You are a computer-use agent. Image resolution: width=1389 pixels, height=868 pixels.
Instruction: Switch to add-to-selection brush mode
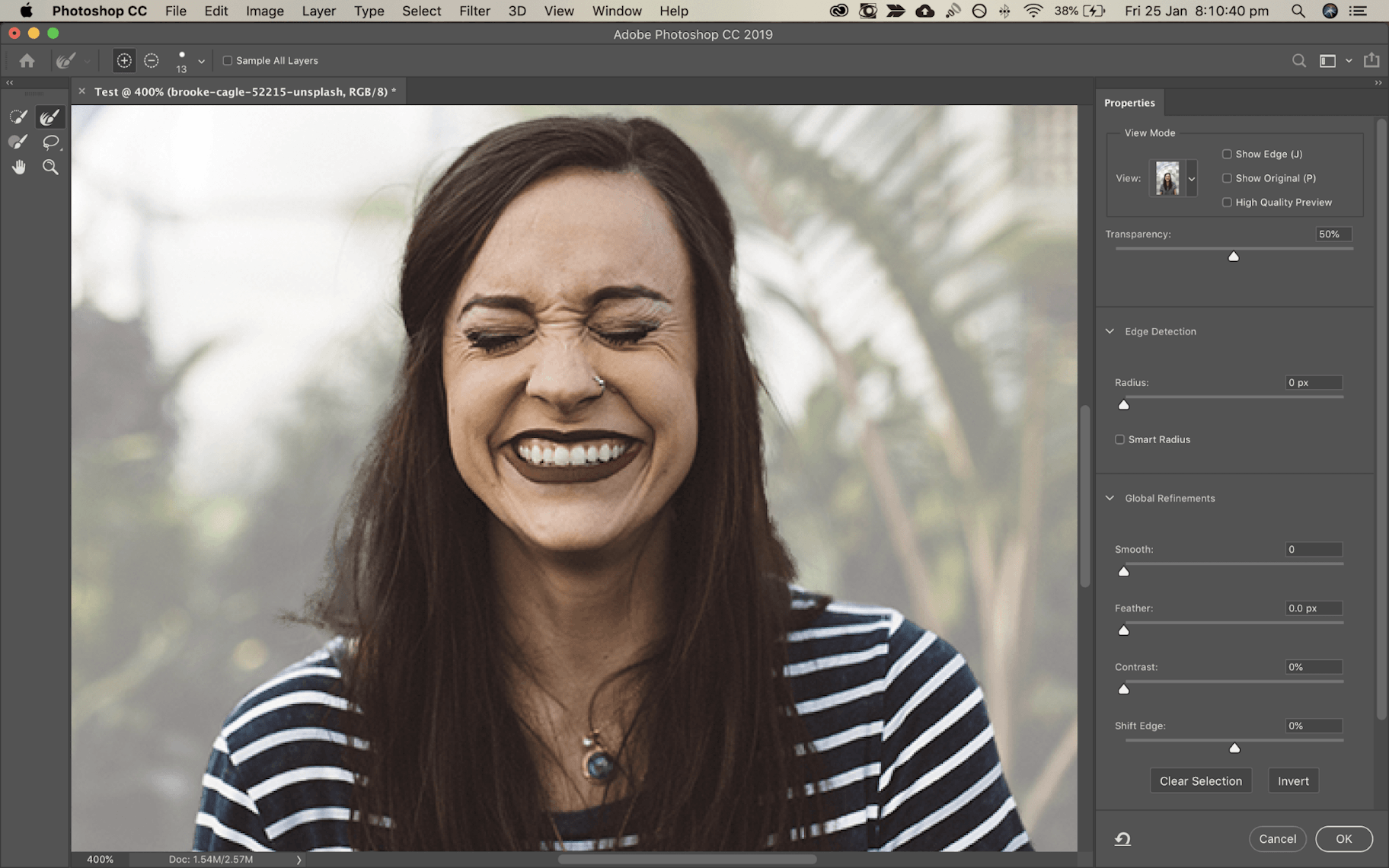point(124,61)
